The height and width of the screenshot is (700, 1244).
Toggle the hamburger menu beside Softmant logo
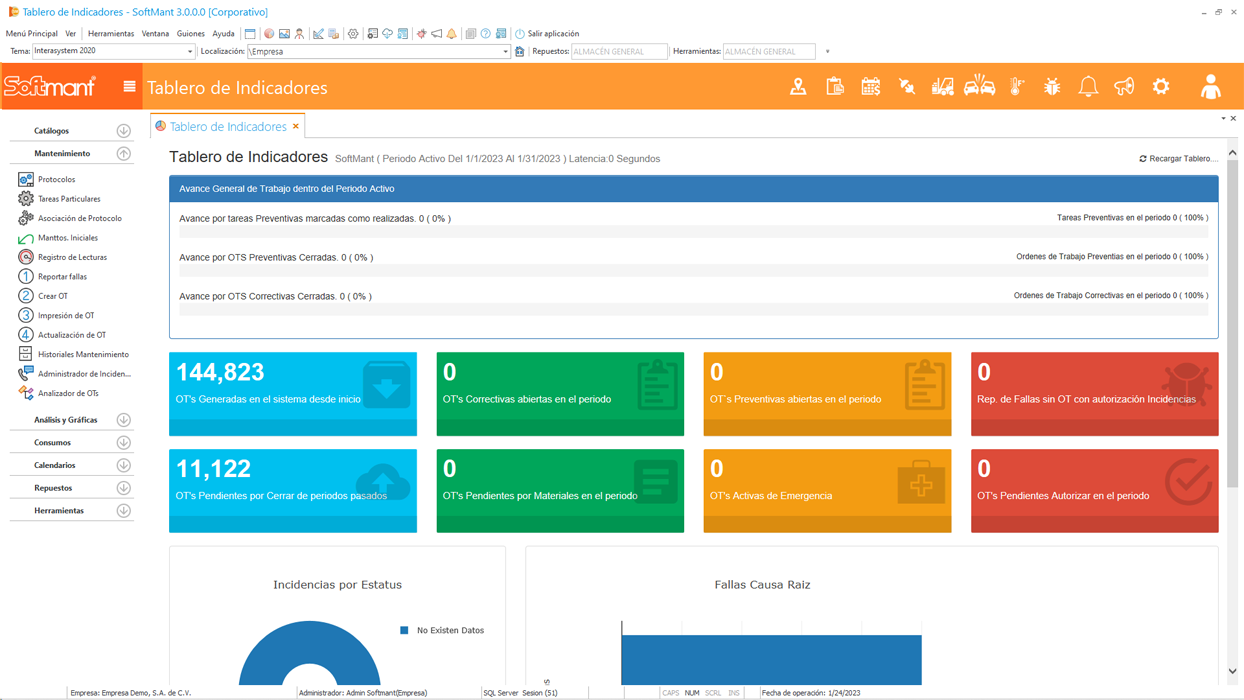(129, 87)
